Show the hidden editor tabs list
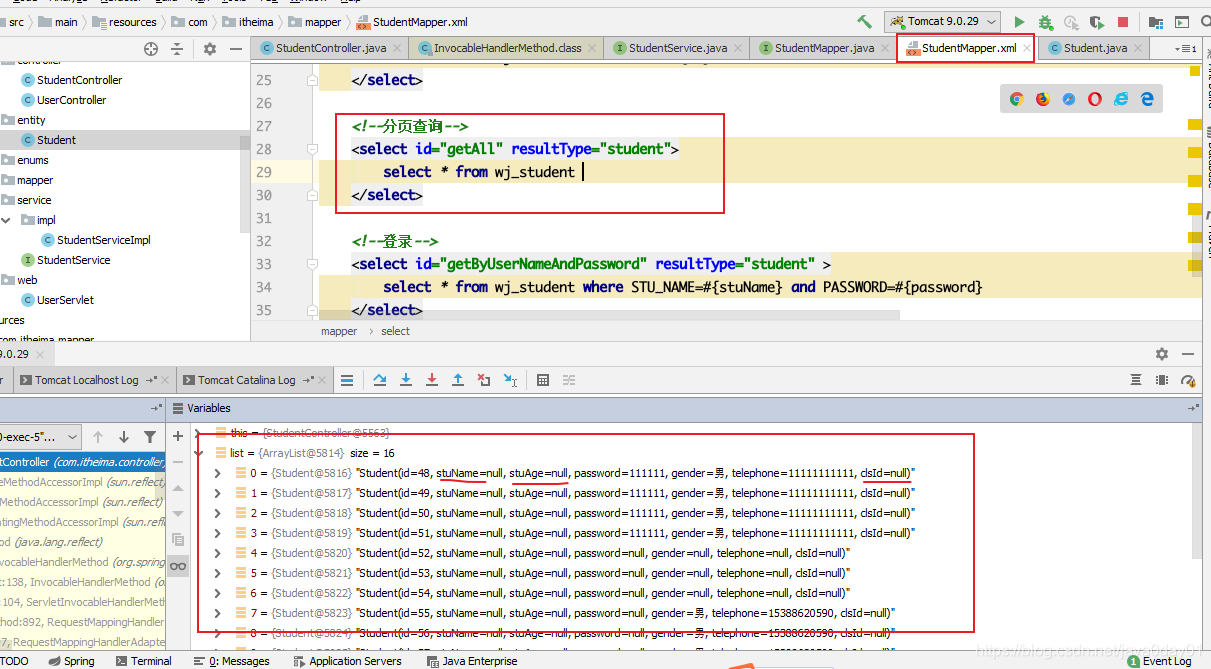Viewport: 1211px width, 669px height. [1186, 48]
